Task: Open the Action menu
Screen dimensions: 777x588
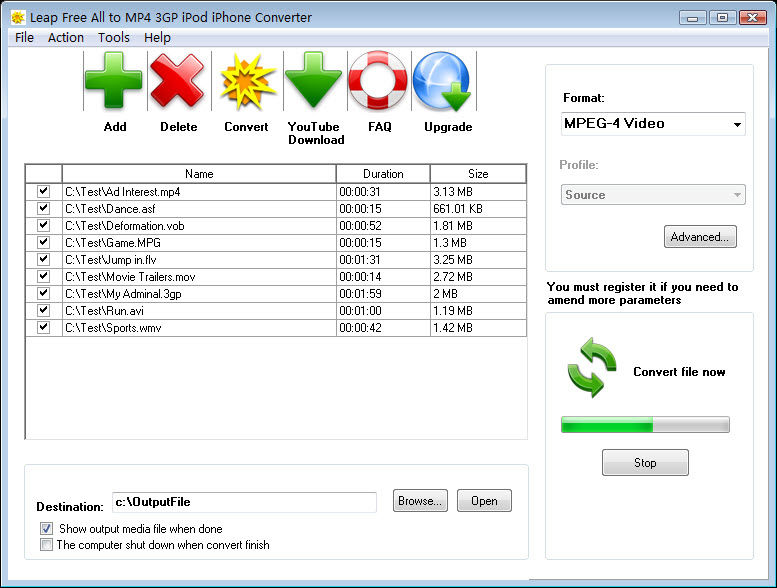Action: (x=66, y=38)
